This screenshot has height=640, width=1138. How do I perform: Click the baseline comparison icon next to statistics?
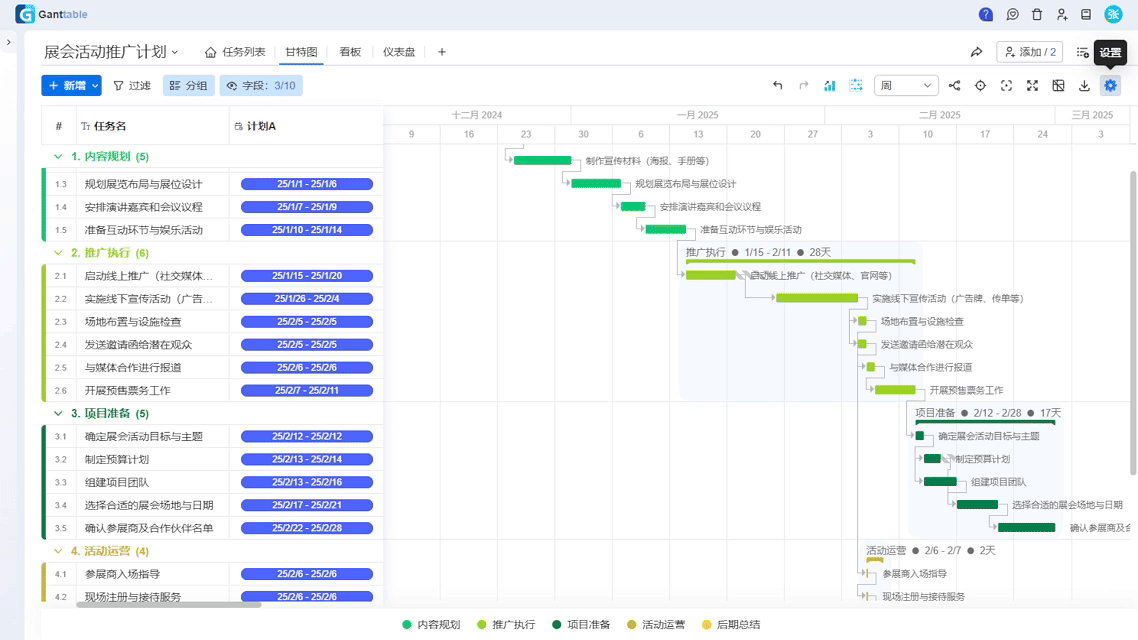click(x=856, y=85)
